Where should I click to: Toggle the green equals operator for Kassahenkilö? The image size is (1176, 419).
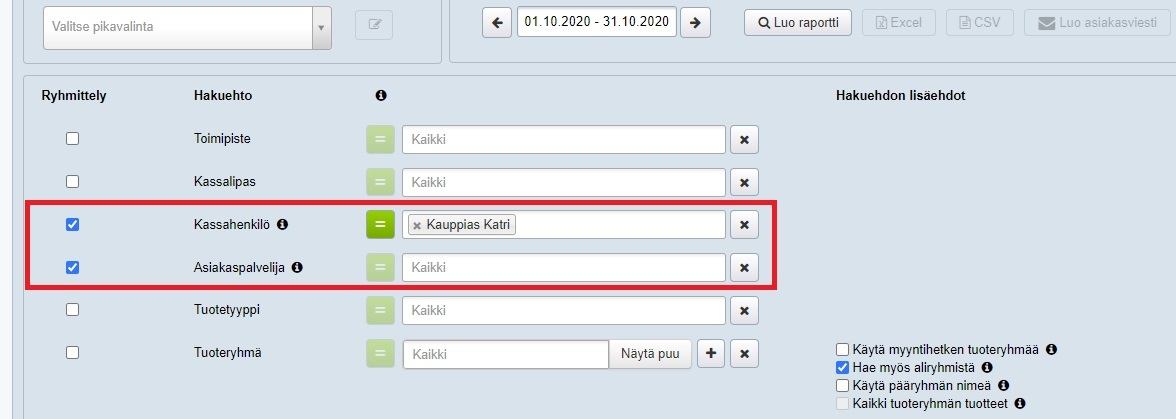pyautogui.click(x=380, y=225)
